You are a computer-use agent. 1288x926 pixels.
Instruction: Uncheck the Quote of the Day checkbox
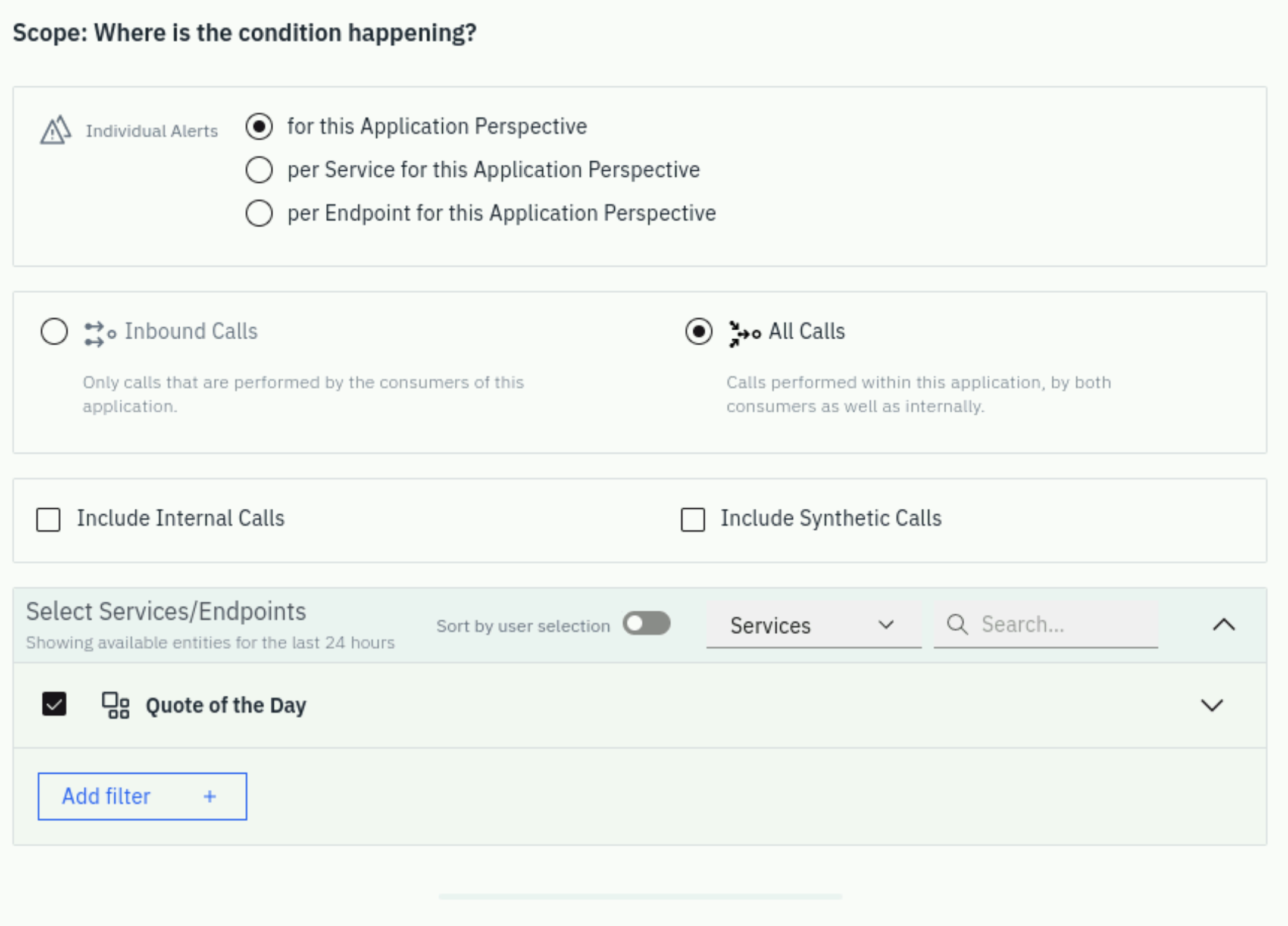click(x=54, y=705)
